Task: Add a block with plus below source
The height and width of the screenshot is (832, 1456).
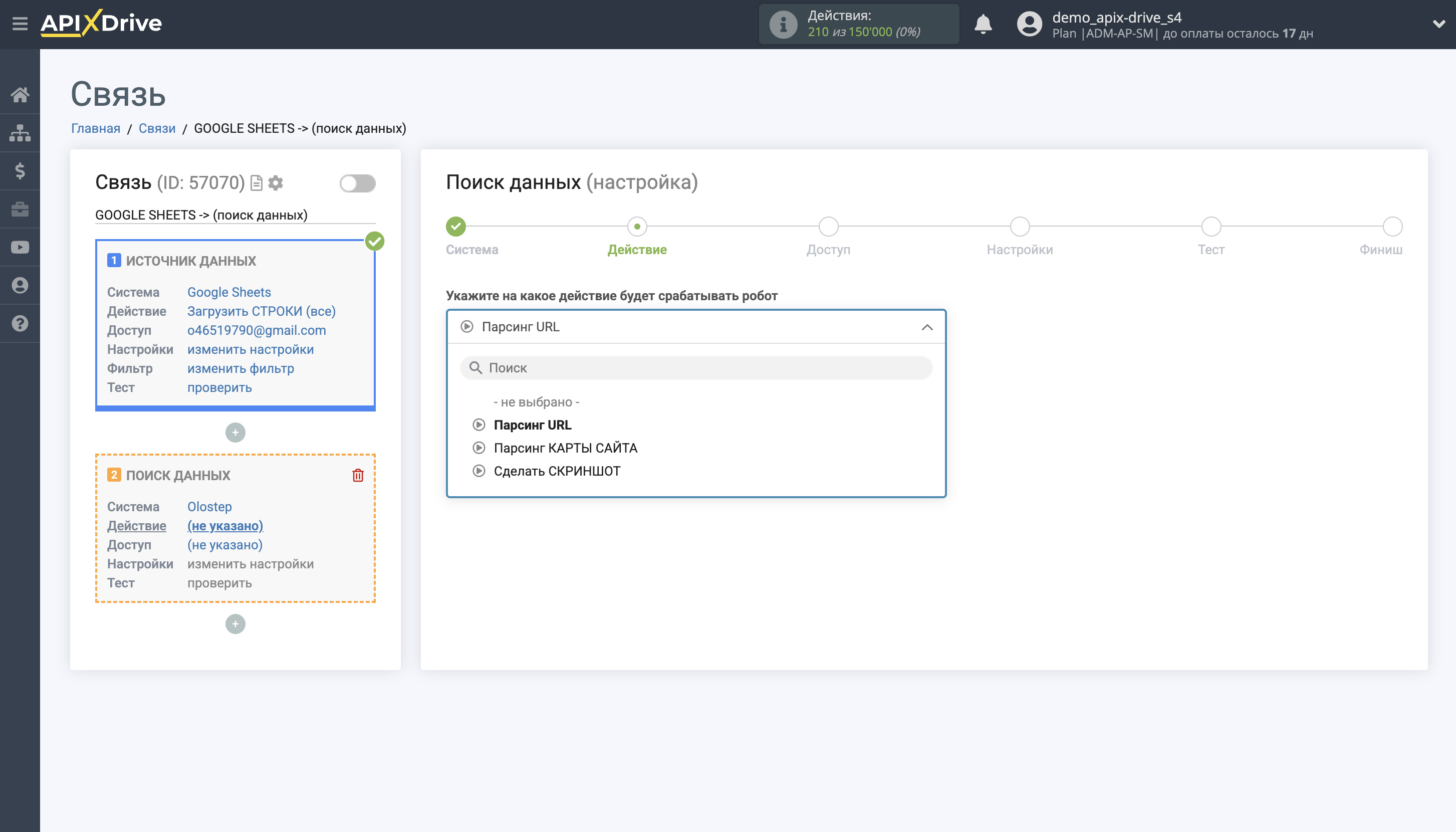Action: coord(235,433)
